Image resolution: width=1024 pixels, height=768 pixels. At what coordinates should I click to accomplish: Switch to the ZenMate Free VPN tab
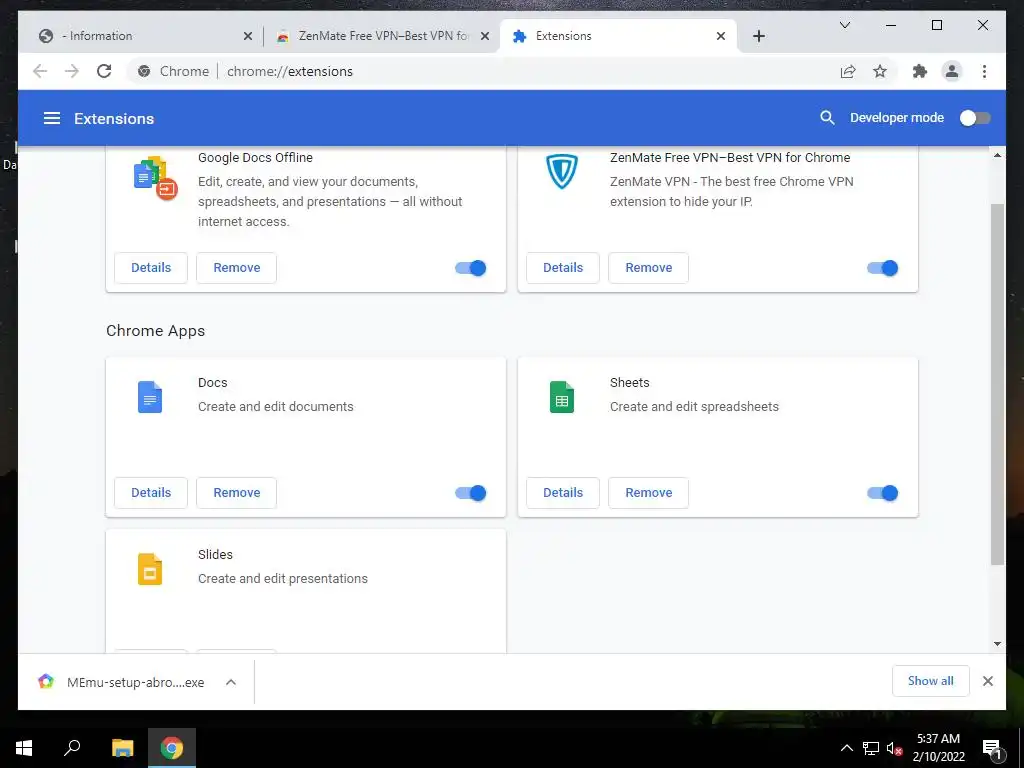pyautogui.click(x=382, y=36)
